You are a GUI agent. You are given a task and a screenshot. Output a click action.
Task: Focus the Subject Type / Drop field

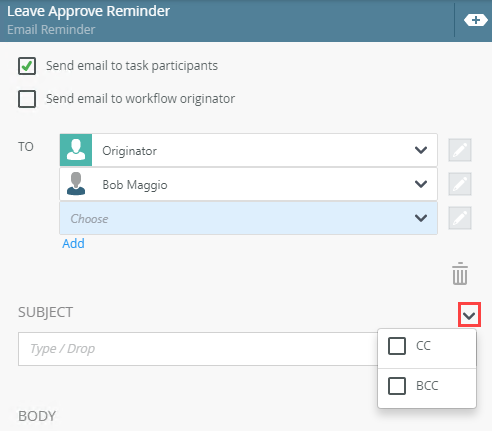[198, 349]
